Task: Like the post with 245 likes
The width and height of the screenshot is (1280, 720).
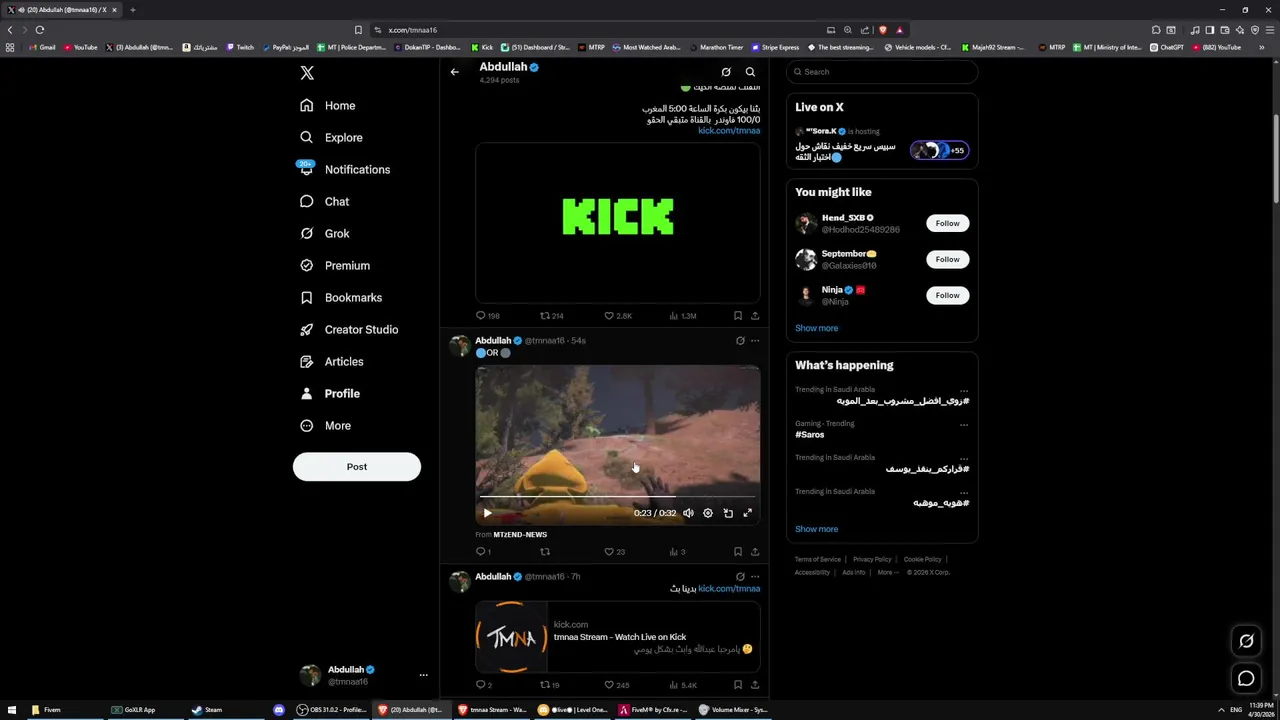Action: tap(617, 685)
